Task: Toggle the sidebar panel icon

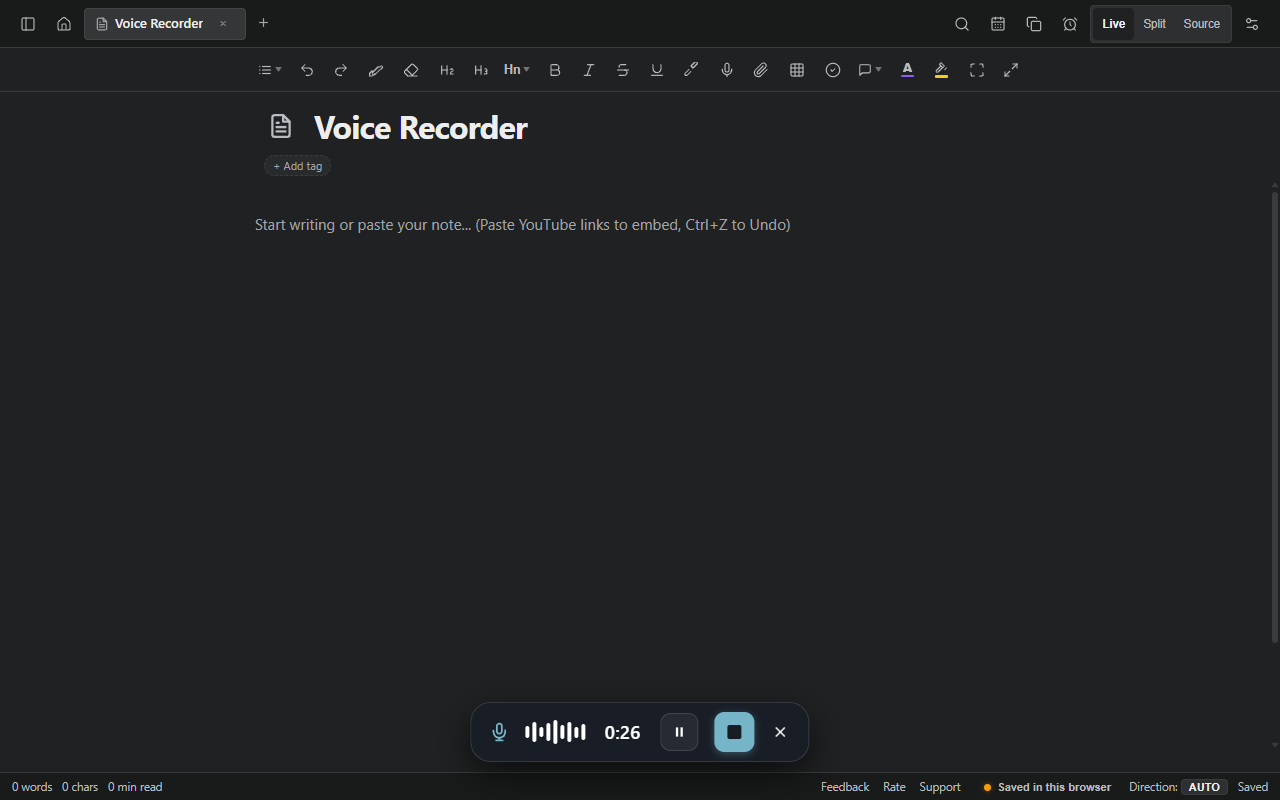Action: (28, 24)
